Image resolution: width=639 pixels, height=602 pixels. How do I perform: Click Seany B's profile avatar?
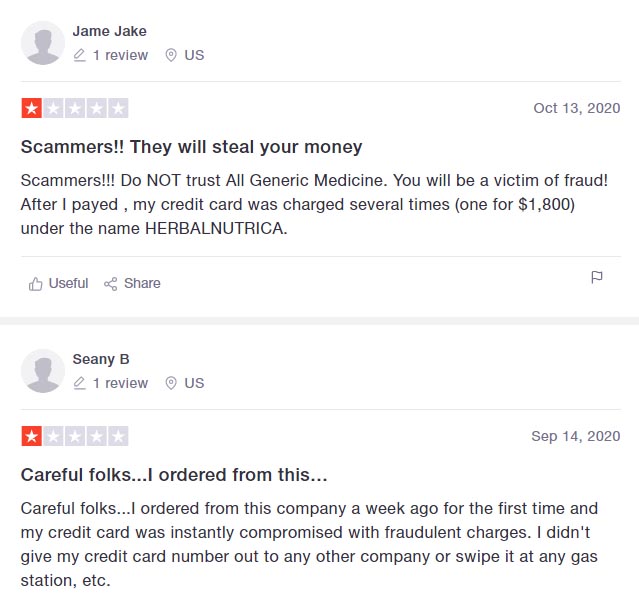pos(43,371)
